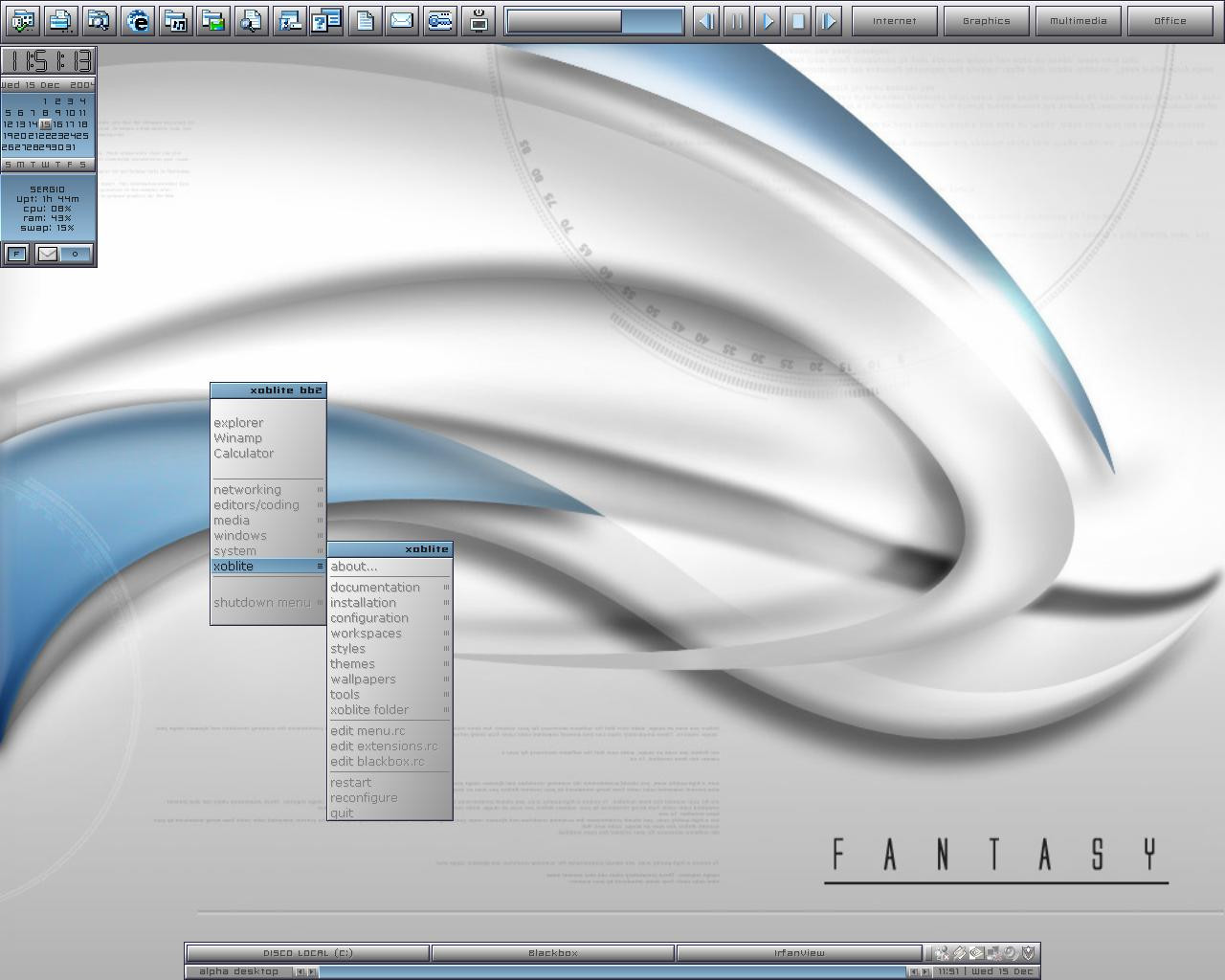Expand the editors/coding submenu

[x=268, y=505]
